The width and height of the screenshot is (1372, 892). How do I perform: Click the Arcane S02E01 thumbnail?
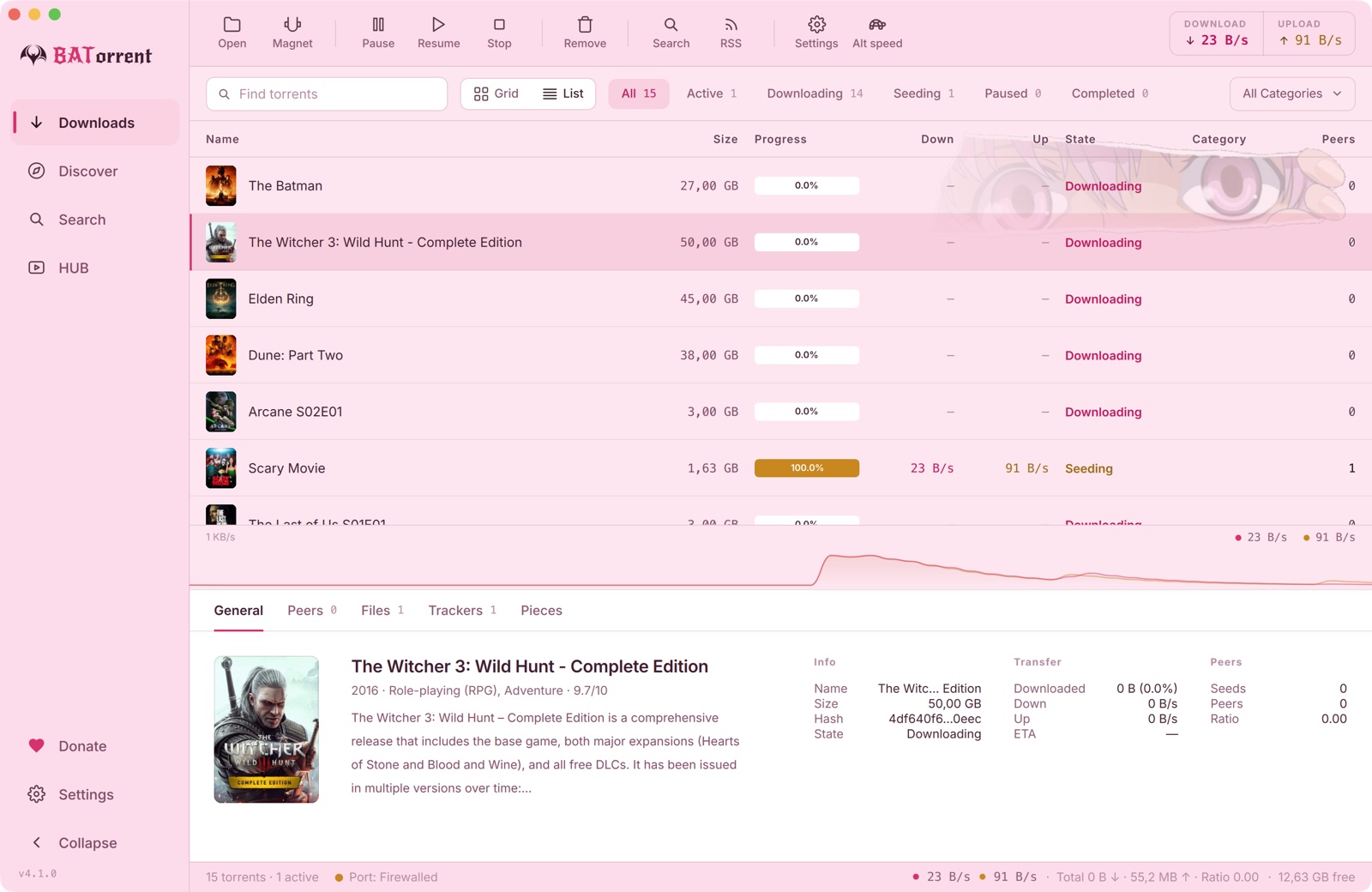220,412
